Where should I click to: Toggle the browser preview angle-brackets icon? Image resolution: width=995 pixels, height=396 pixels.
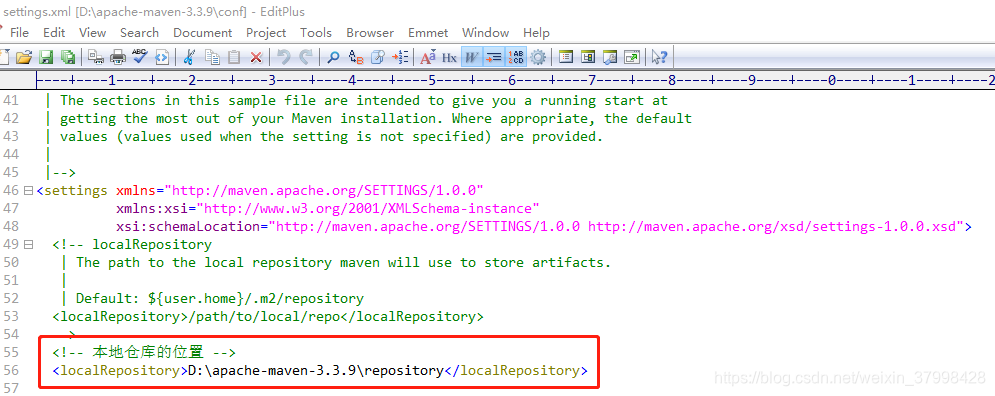(162, 57)
